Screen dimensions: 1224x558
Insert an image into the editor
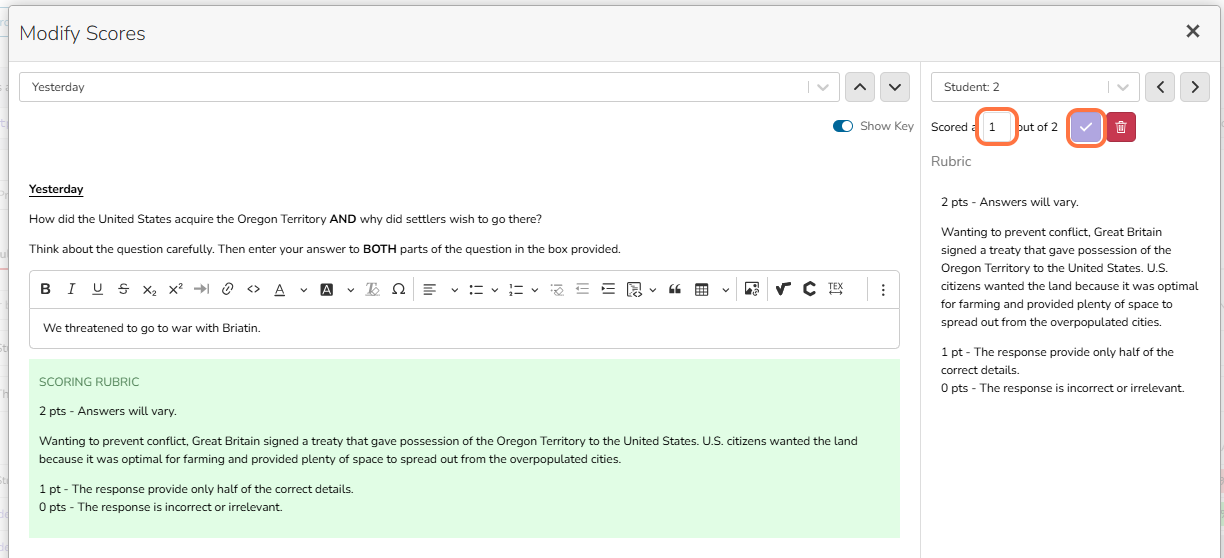click(752, 290)
